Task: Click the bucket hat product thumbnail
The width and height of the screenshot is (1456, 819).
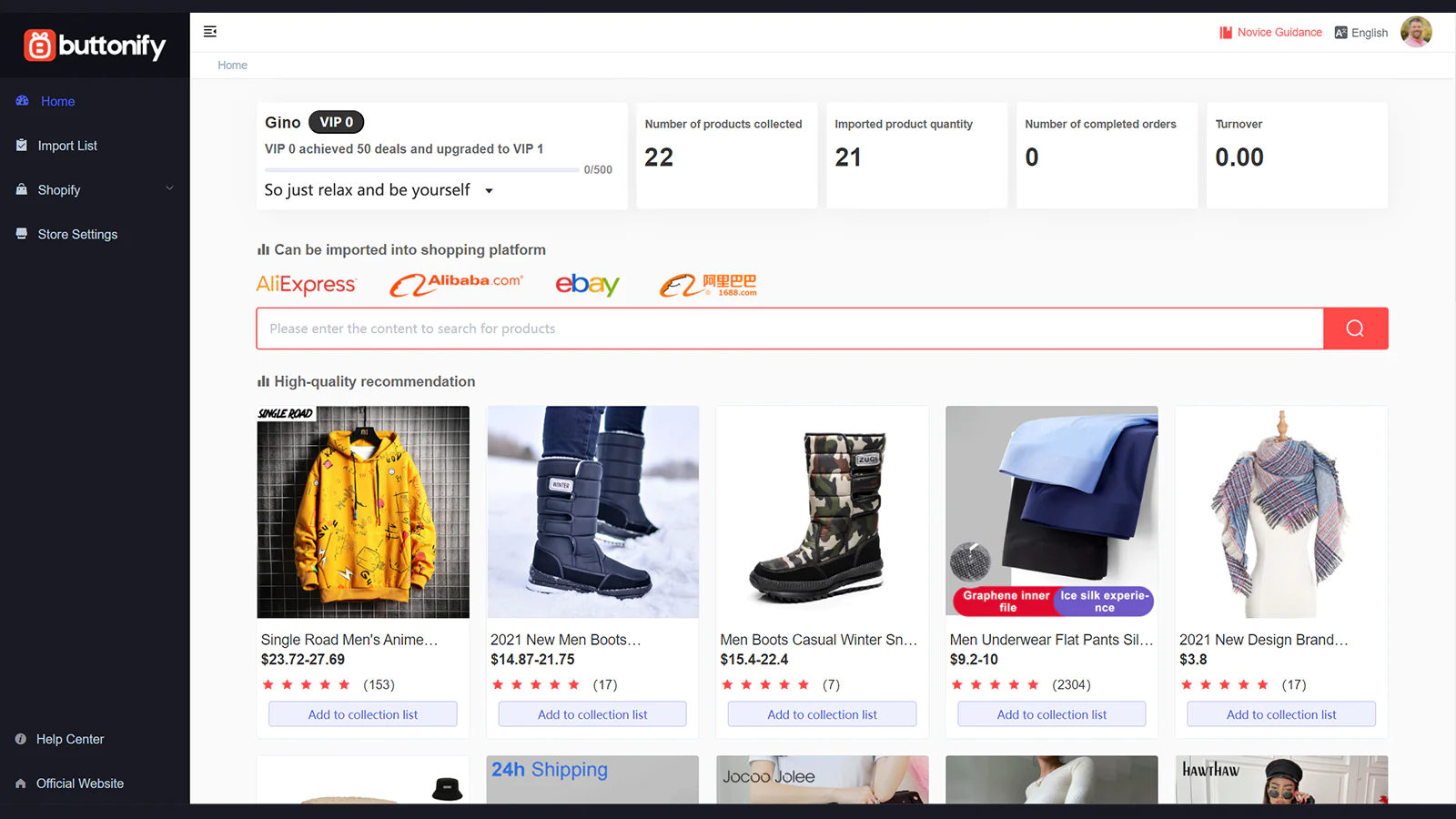Action: tap(363, 780)
